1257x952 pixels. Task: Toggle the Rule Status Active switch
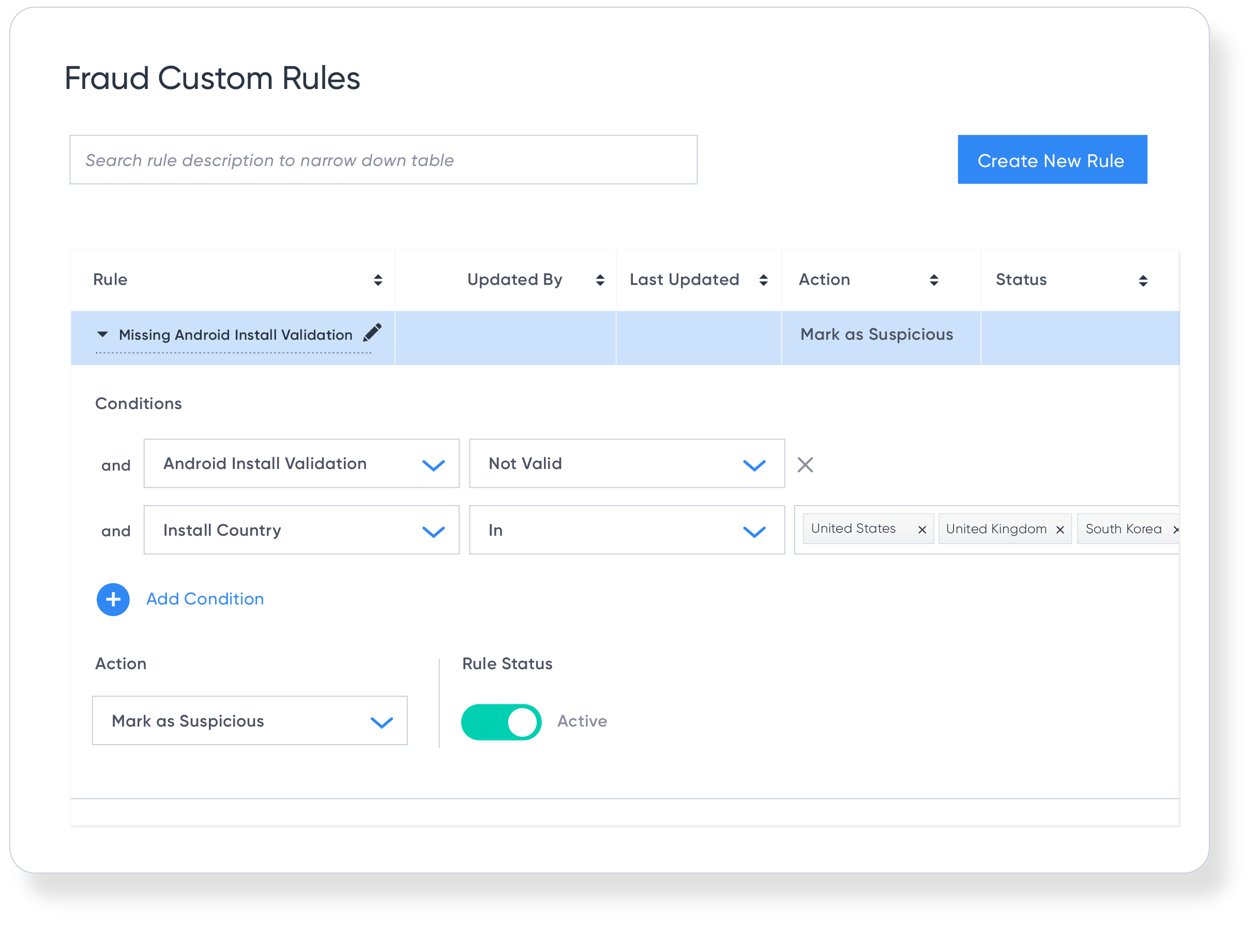[501, 721]
